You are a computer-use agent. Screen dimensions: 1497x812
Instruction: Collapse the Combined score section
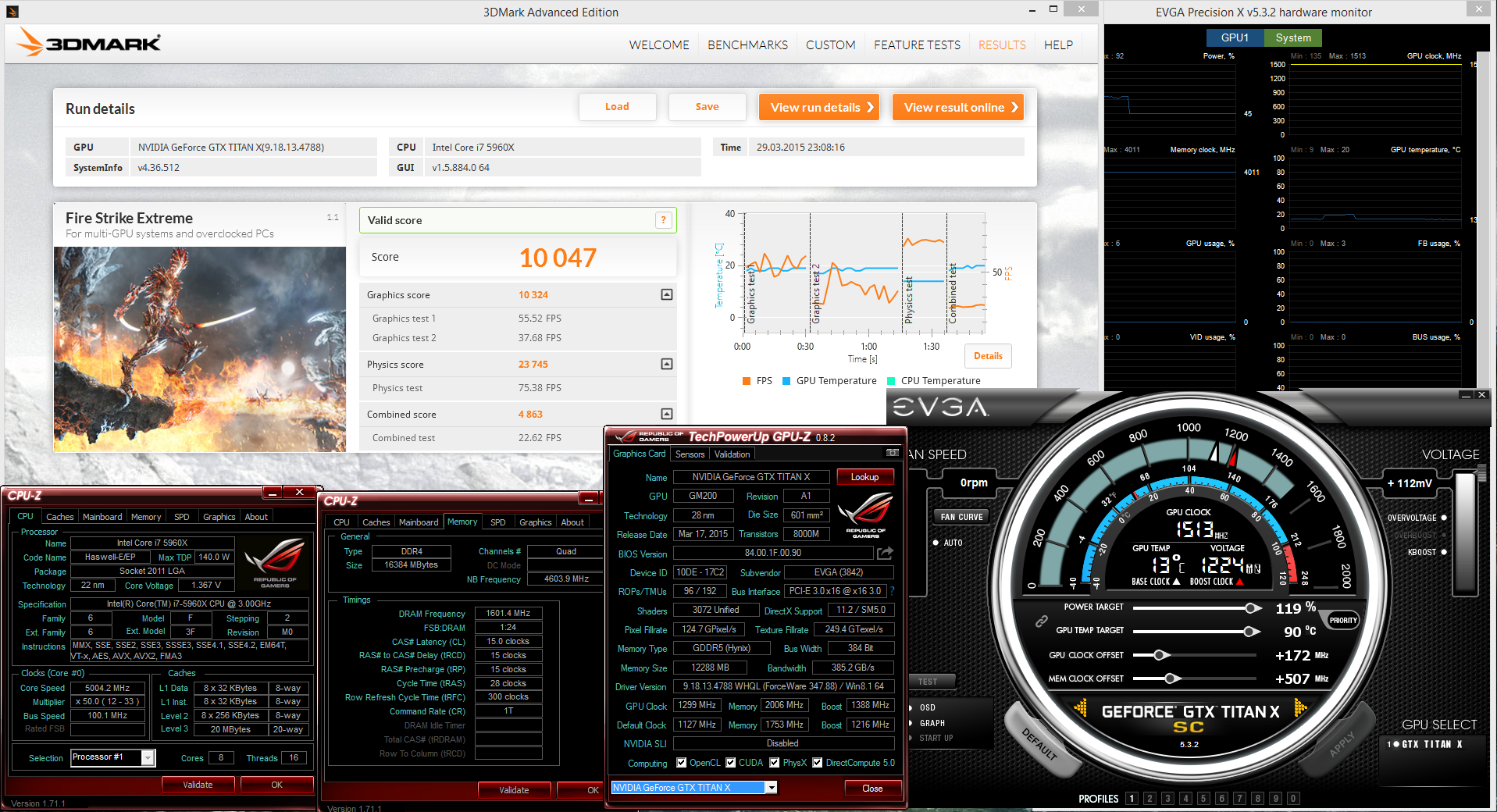click(x=667, y=414)
